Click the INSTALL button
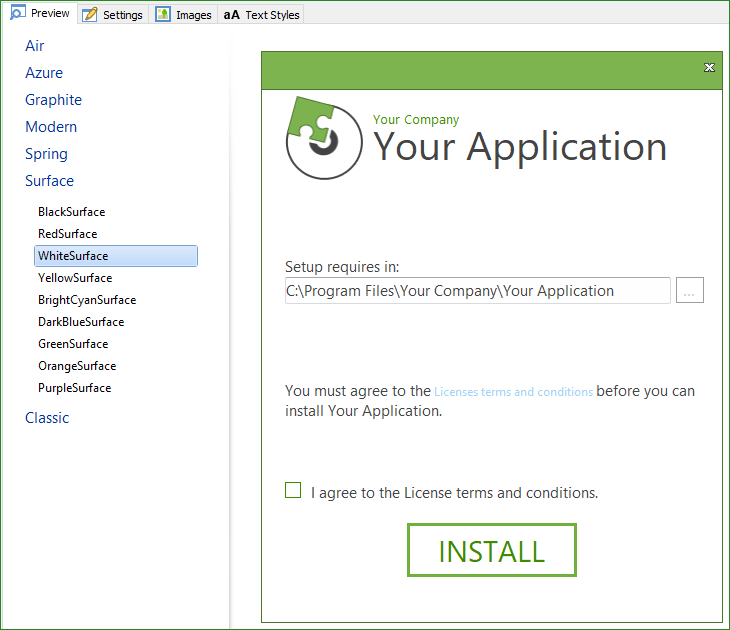 492,550
